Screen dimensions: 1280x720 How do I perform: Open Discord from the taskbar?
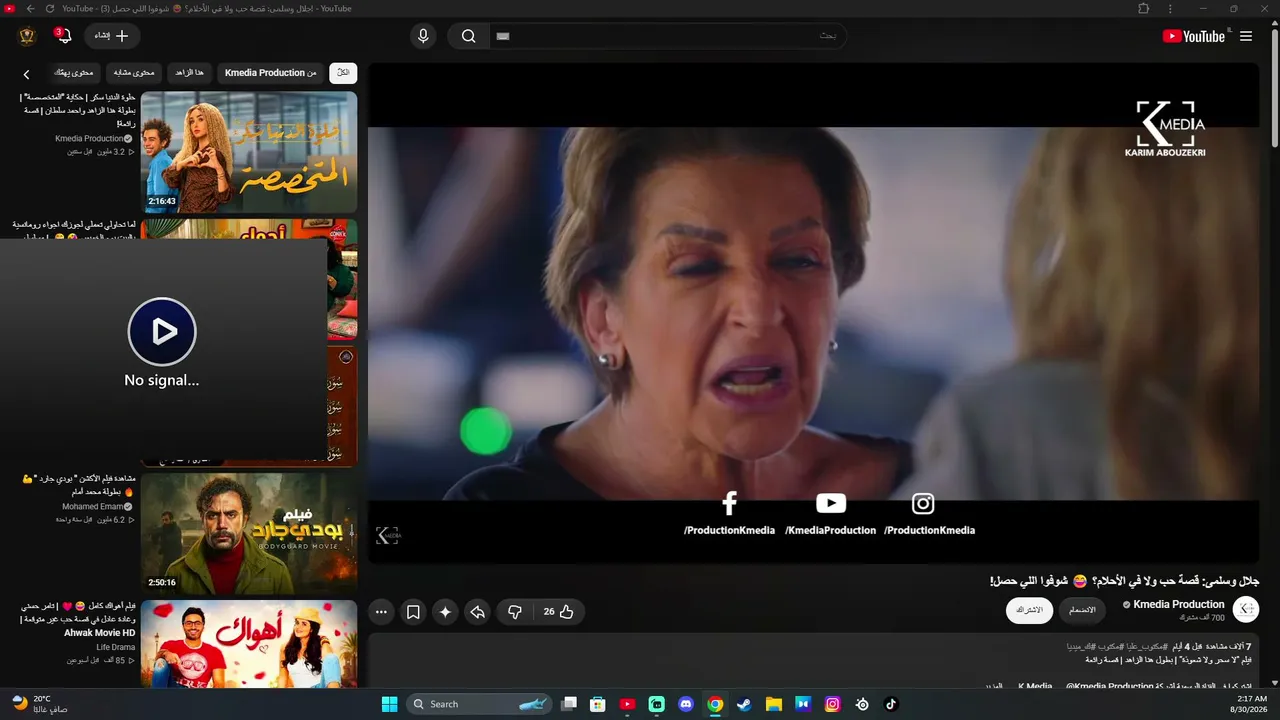pyautogui.click(x=686, y=704)
